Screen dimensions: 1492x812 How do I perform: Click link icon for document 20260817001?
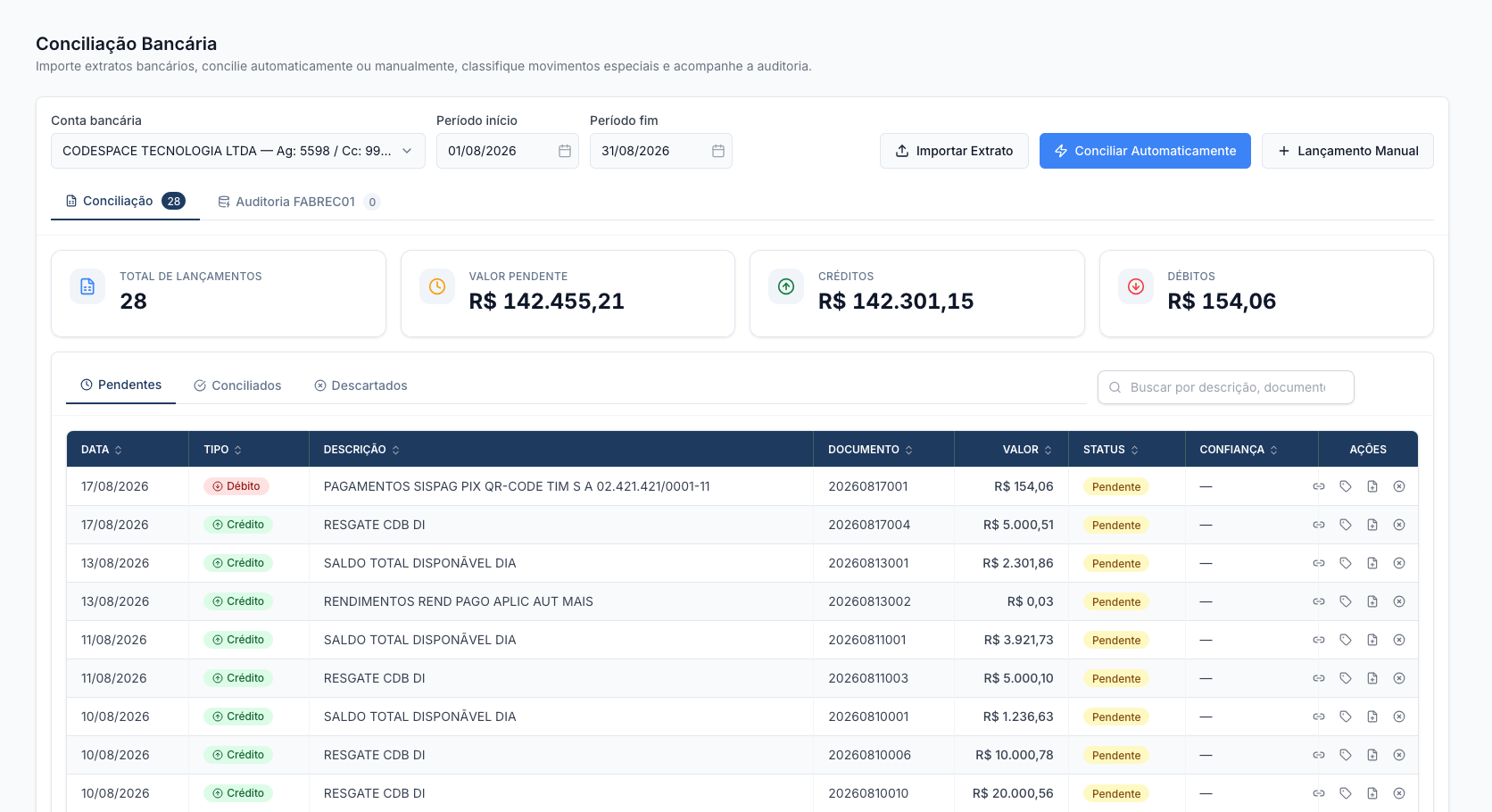point(1319,486)
